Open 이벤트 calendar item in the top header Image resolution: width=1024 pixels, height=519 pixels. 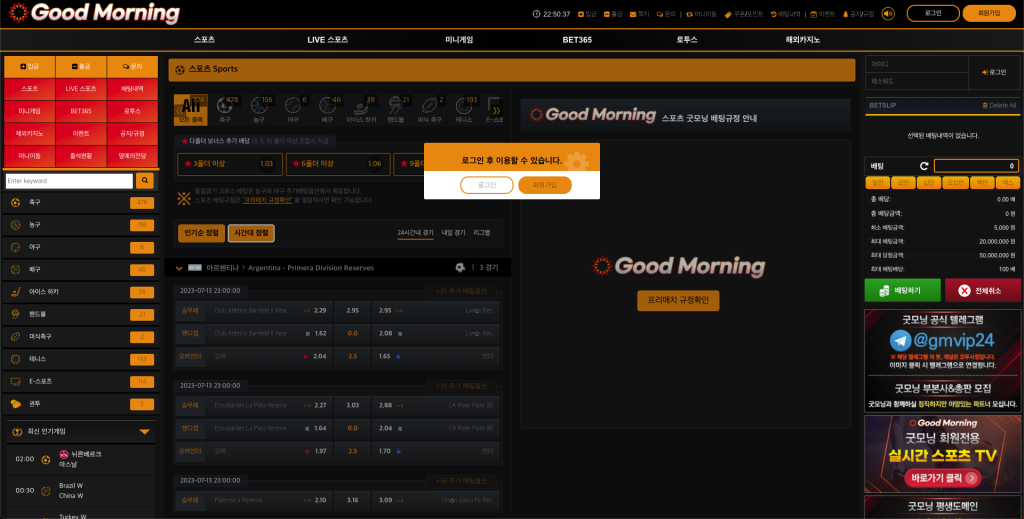(x=822, y=14)
